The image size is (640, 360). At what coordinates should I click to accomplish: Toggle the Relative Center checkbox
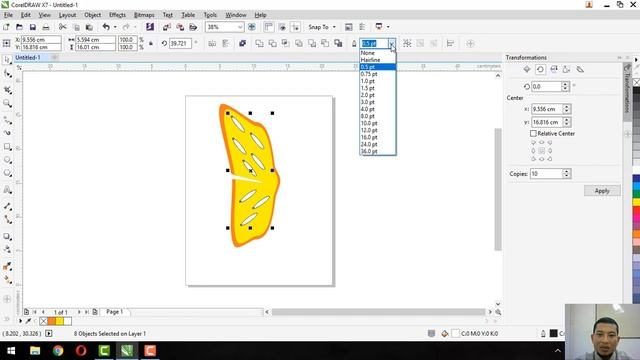click(x=533, y=133)
